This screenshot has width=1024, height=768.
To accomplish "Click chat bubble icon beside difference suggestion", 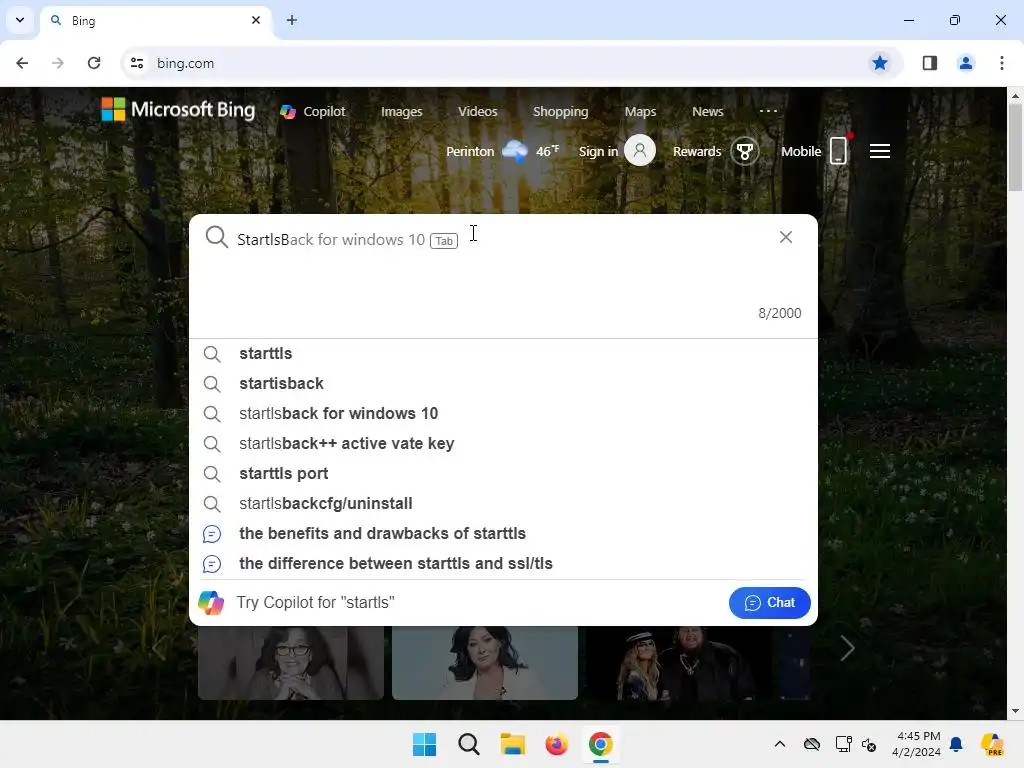I will 212,564.
